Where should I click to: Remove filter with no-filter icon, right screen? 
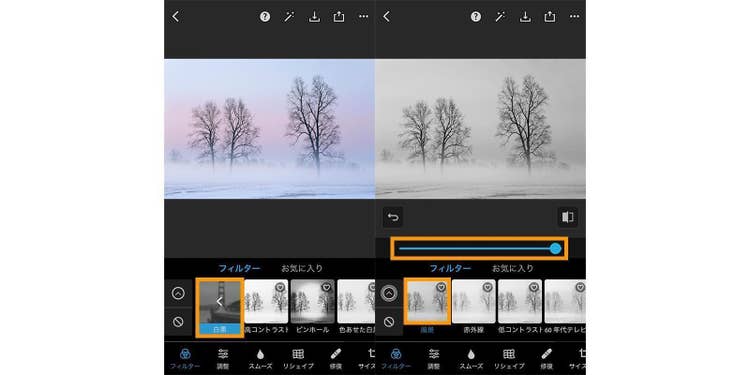389,322
